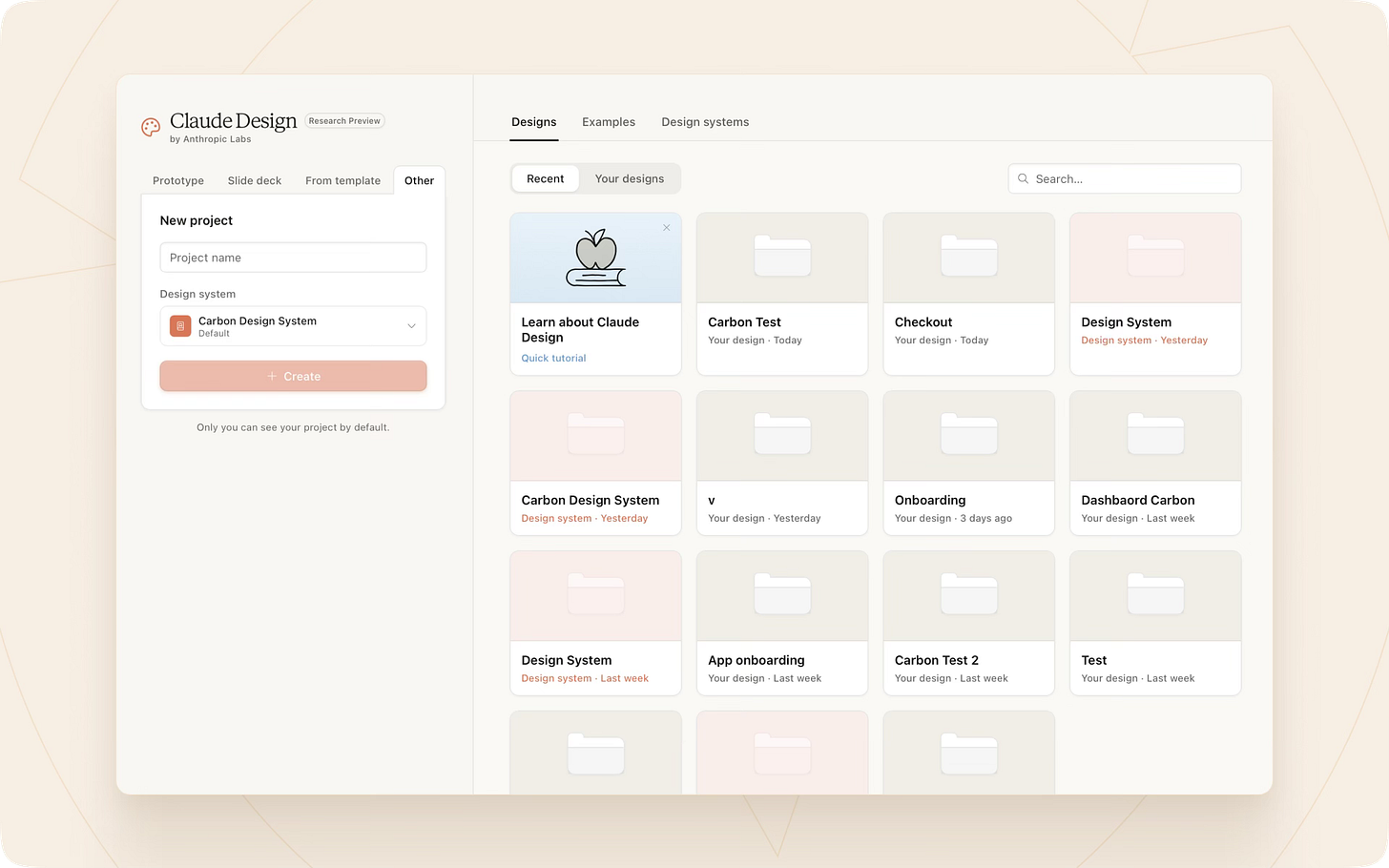
Task: Select the From template tab
Action: click(x=342, y=180)
